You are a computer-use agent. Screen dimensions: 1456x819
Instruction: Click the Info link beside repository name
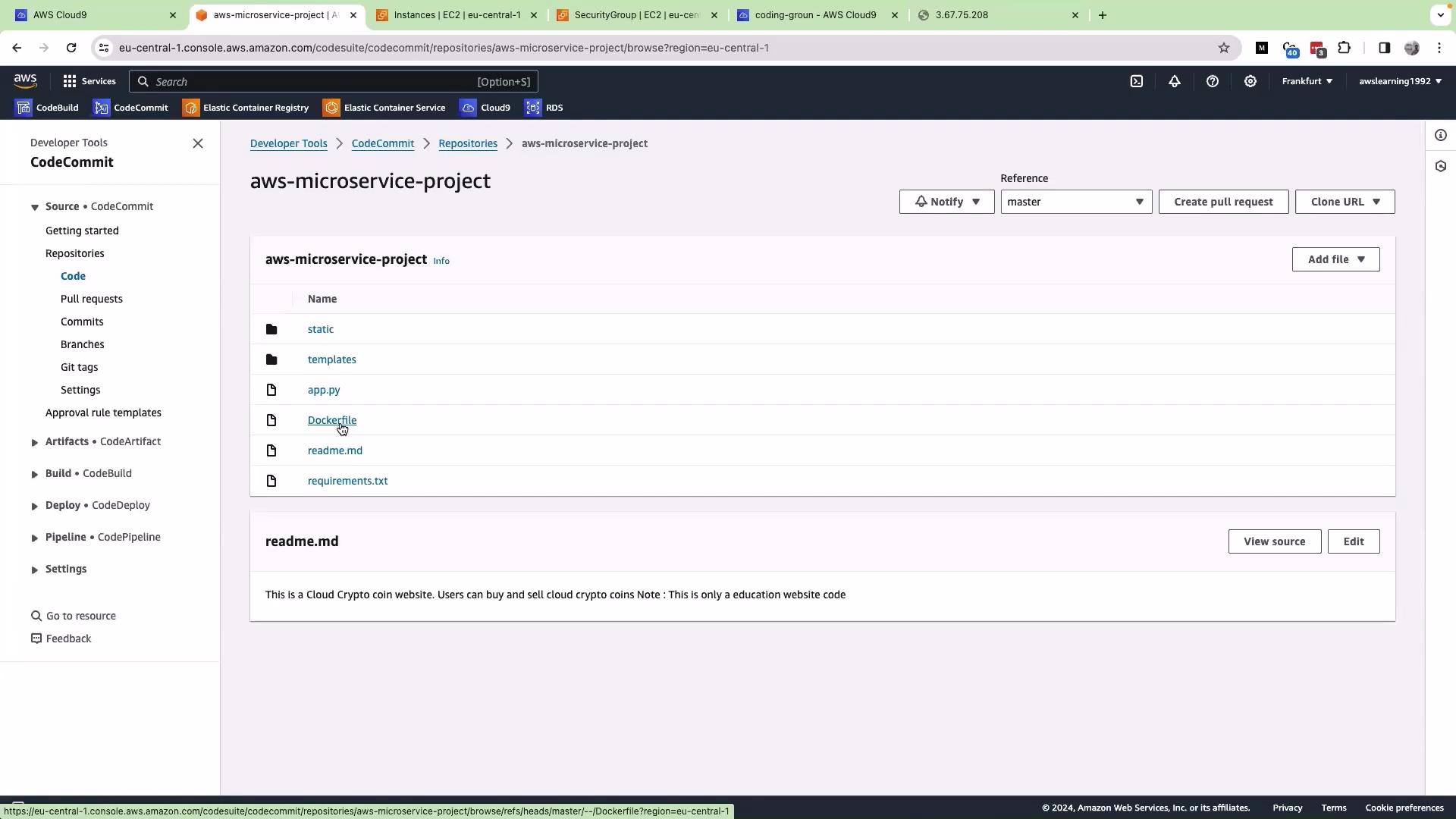coord(441,261)
